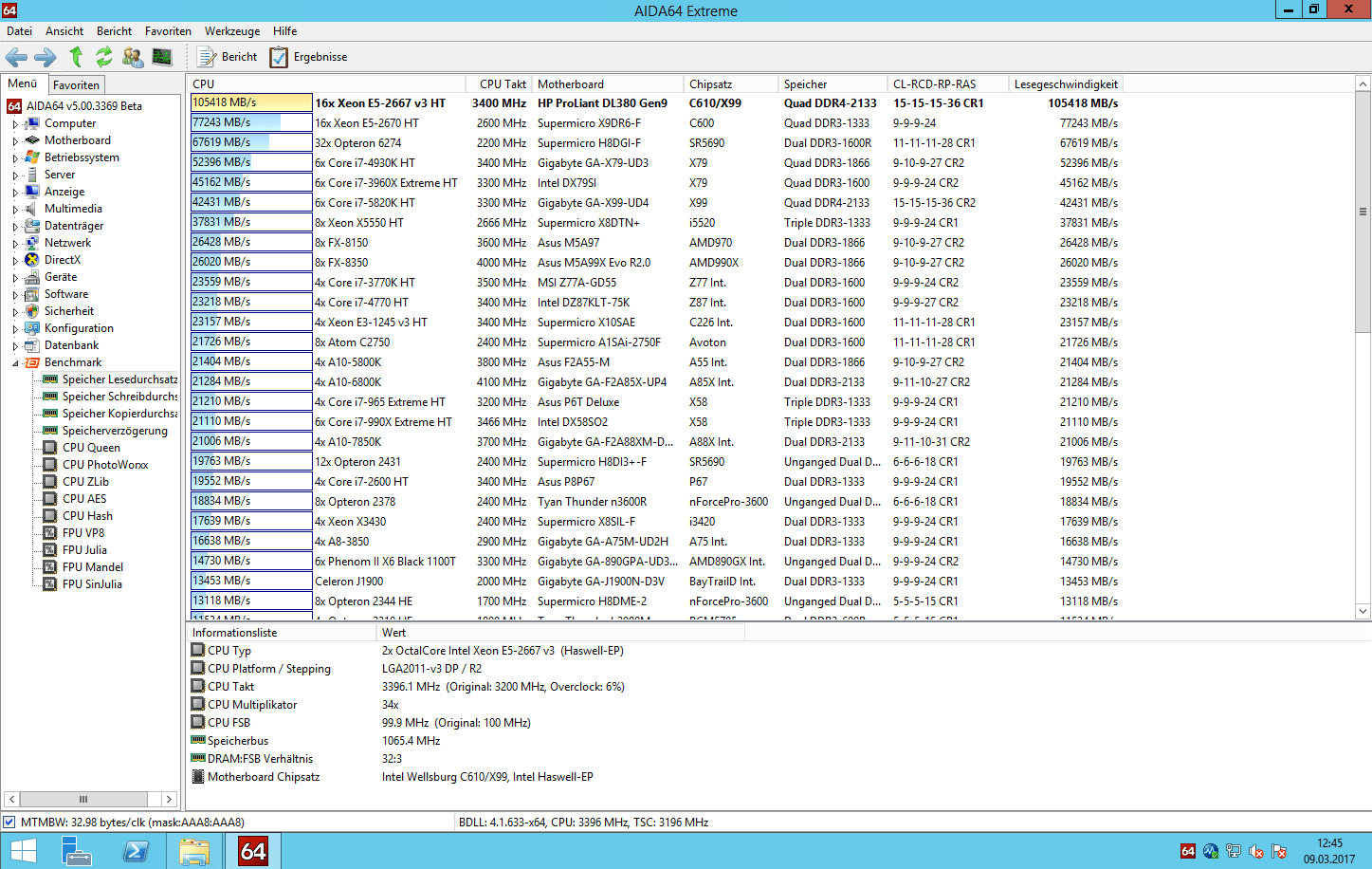Select the DirectX tree node
Image resolution: width=1372 pixels, height=869 pixels.
click(63, 260)
